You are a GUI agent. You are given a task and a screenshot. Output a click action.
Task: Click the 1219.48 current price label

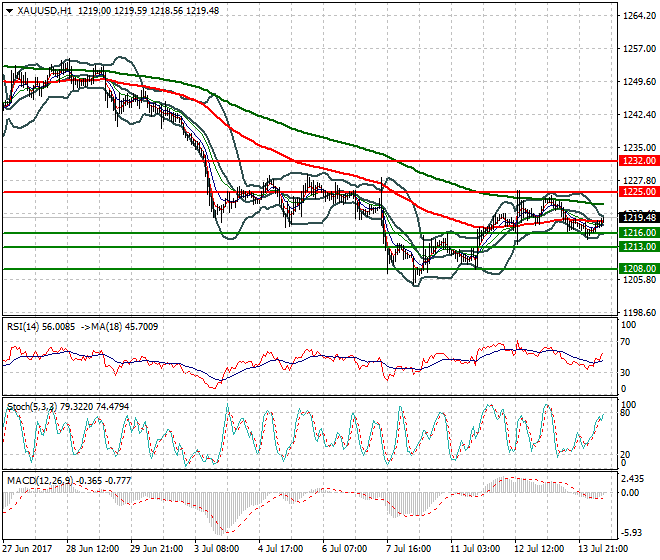point(639,218)
